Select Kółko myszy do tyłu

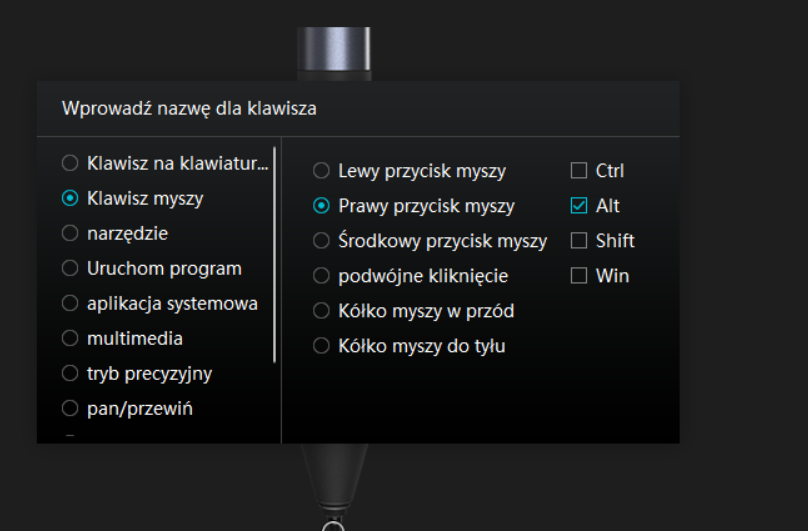pos(321,346)
